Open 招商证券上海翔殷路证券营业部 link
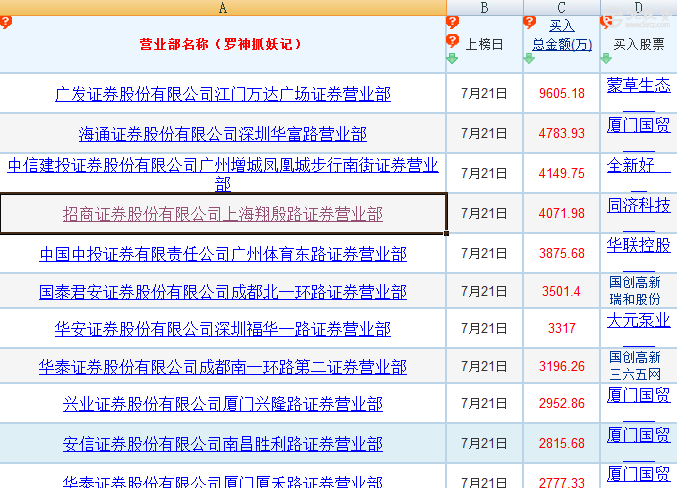The width and height of the screenshot is (677, 488). click(x=223, y=214)
